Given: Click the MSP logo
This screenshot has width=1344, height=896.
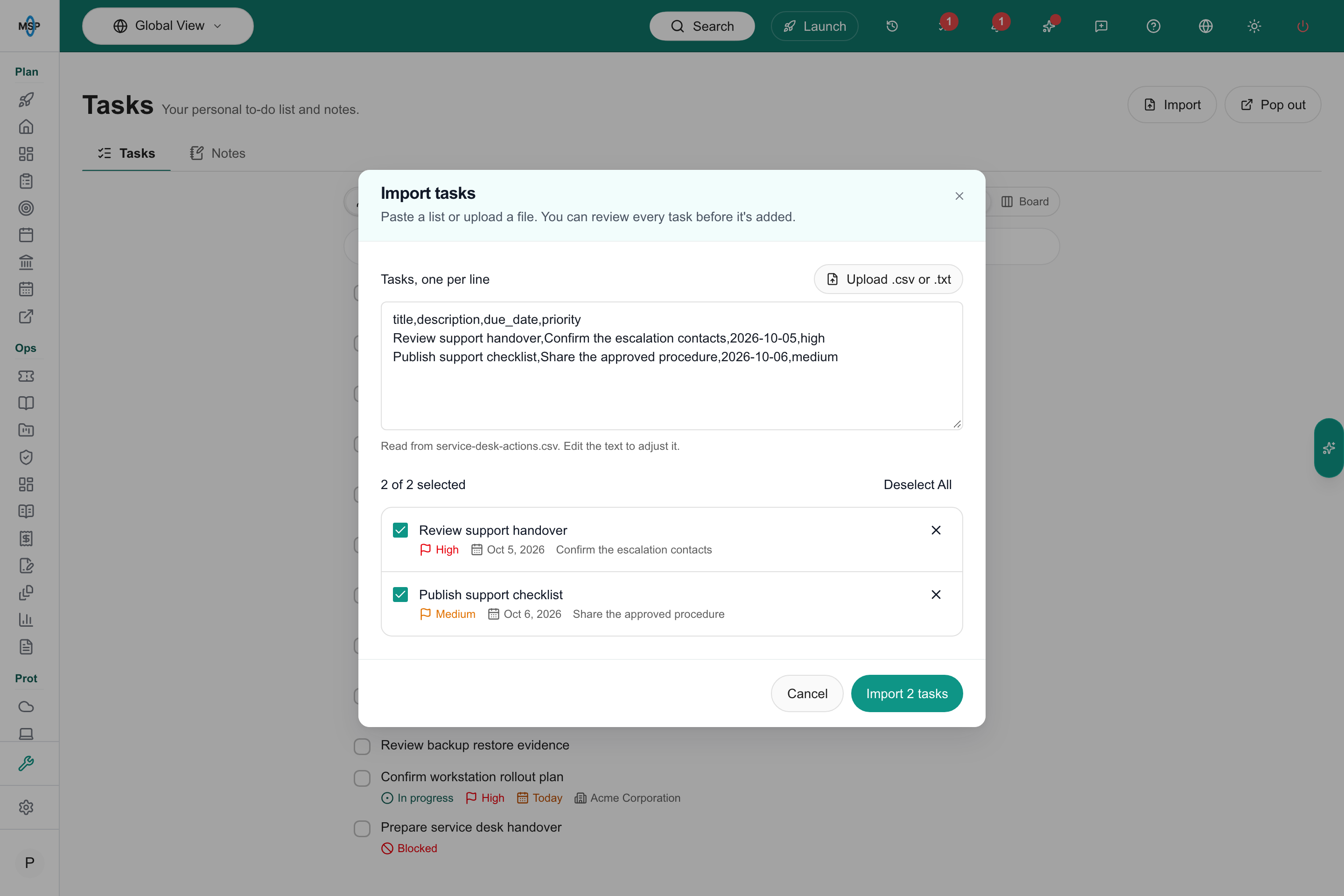Looking at the screenshot, I should 30,26.
